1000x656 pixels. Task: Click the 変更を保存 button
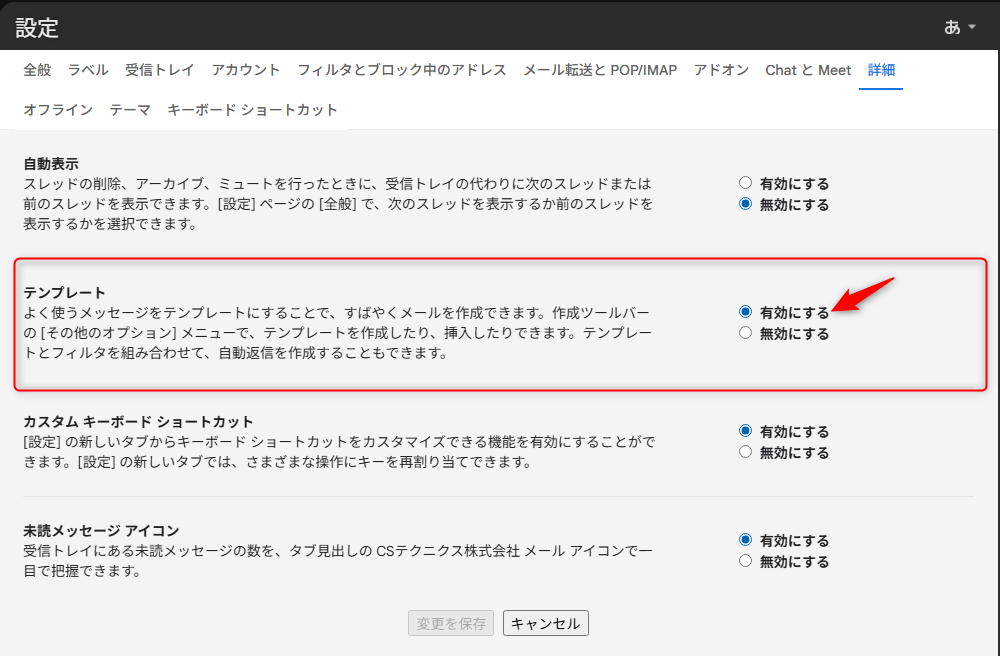coord(451,623)
